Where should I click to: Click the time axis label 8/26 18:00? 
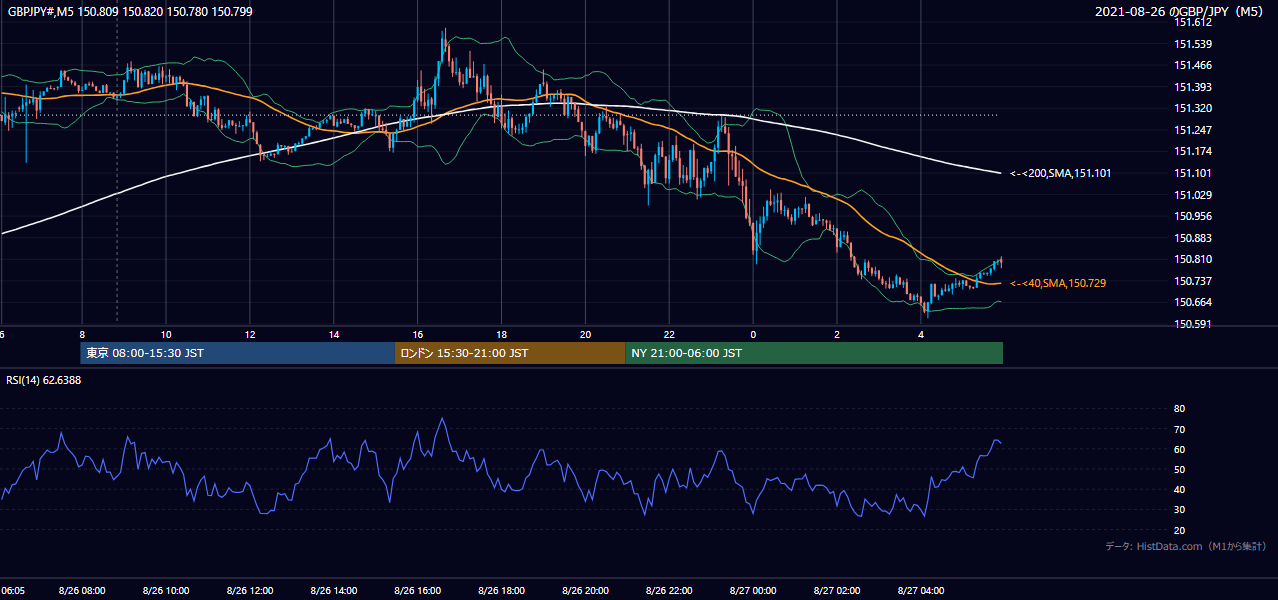coord(501,591)
